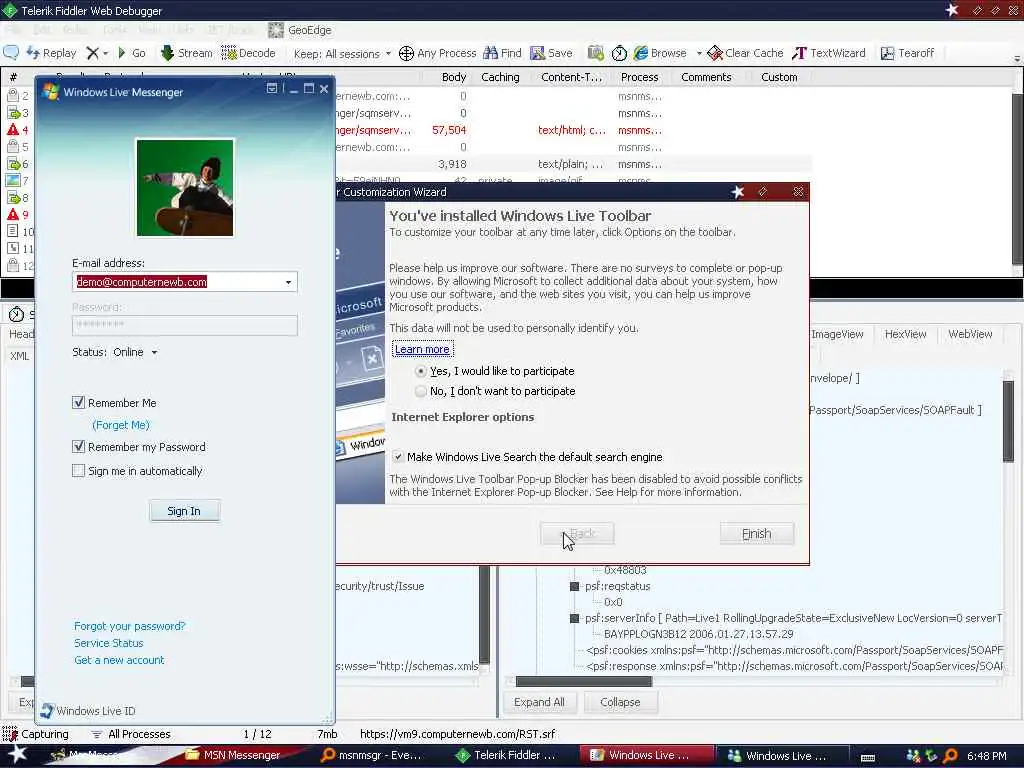Sort sessions by Body column
Viewport: 1024px width, 768px height.
coord(454,77)
